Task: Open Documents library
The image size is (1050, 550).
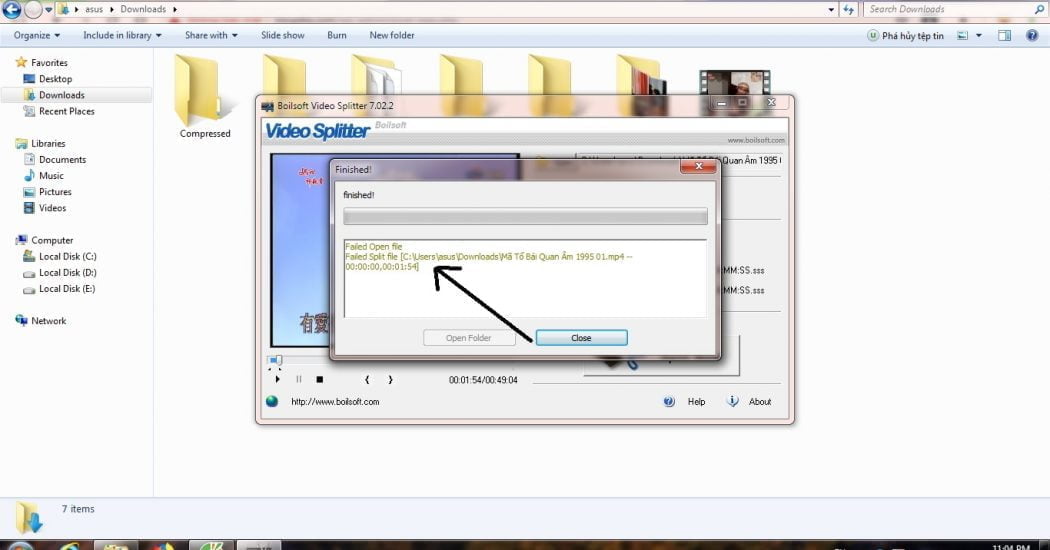Action: point(62,159)
